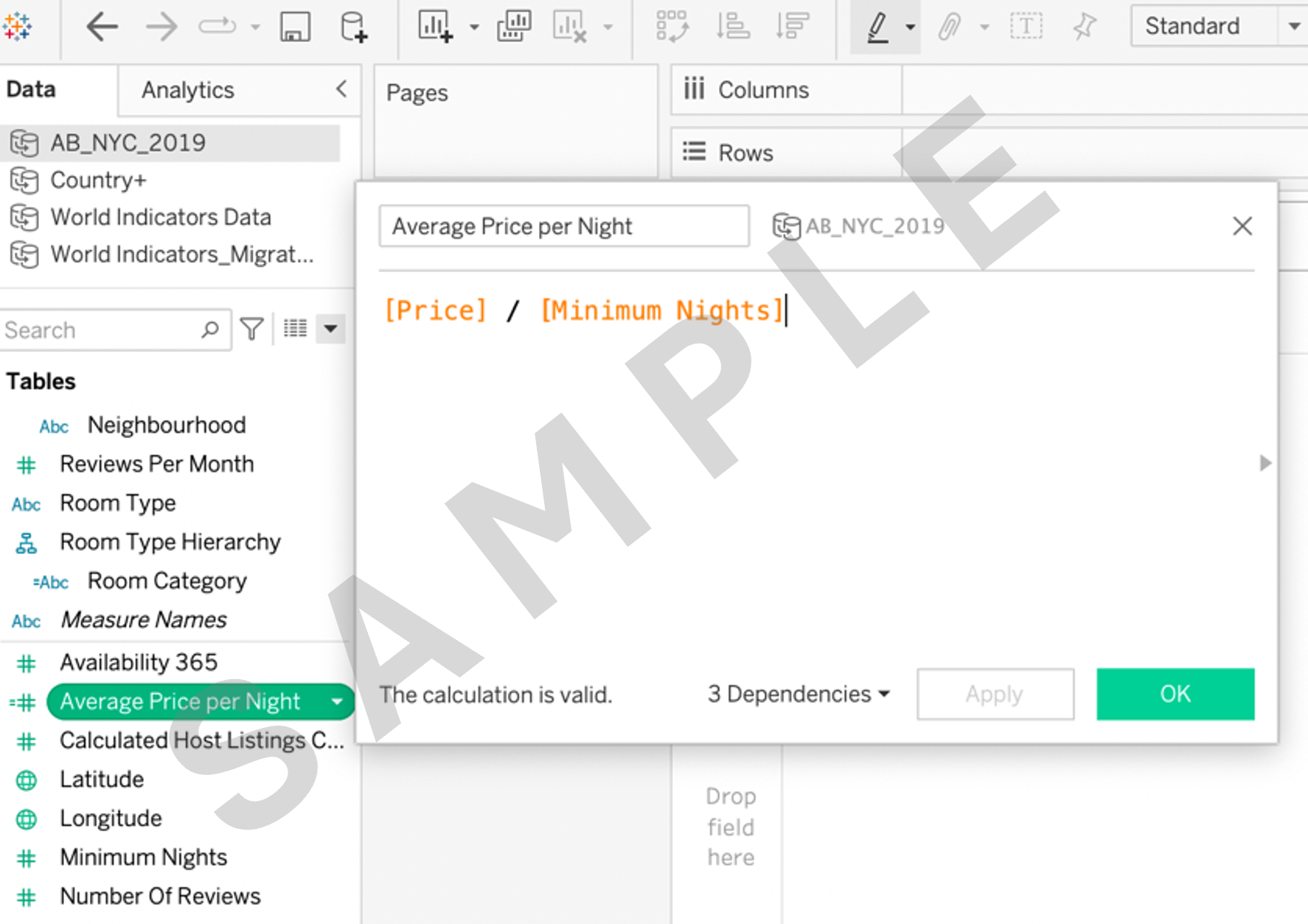Click the Swap Rows and Columns icon
The width and height of the screenshot is (1308, 924).
click(x=672, y=27)
